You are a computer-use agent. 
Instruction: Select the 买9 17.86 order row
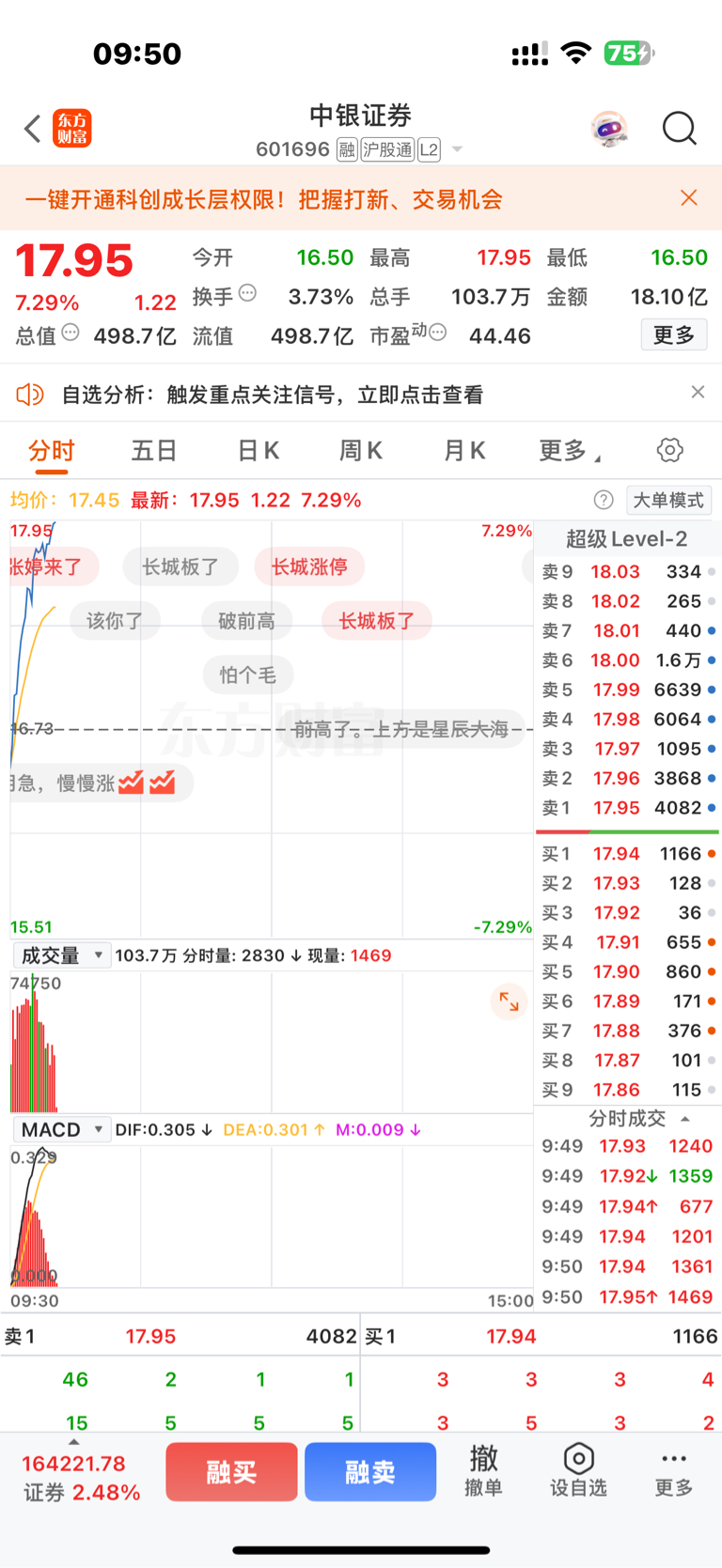click(627, 1090)
